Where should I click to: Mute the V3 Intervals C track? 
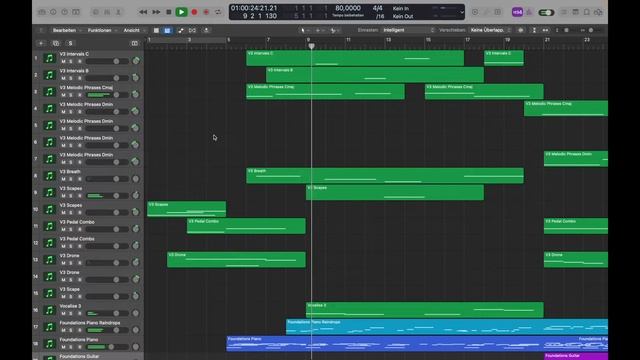63,62
